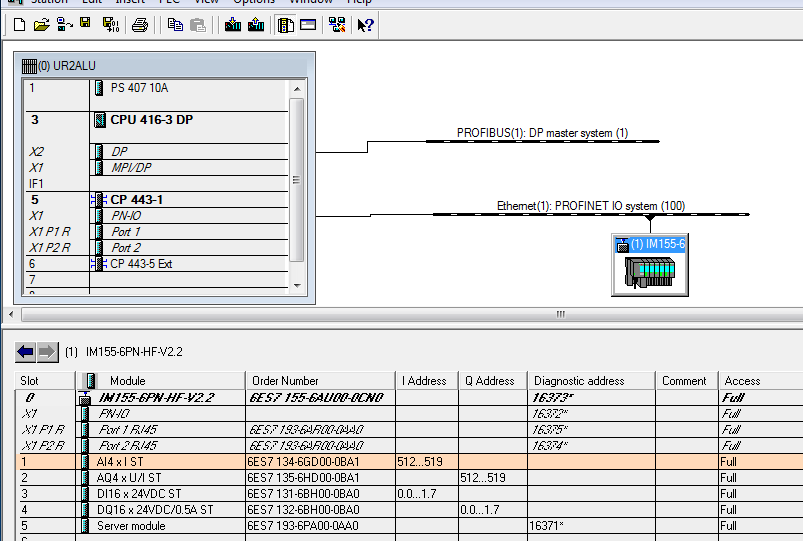This screenshot has height=541, width=803.
Task: Click the Upload to PG icon
Action: pyautogui.click(x=256, y=24)
